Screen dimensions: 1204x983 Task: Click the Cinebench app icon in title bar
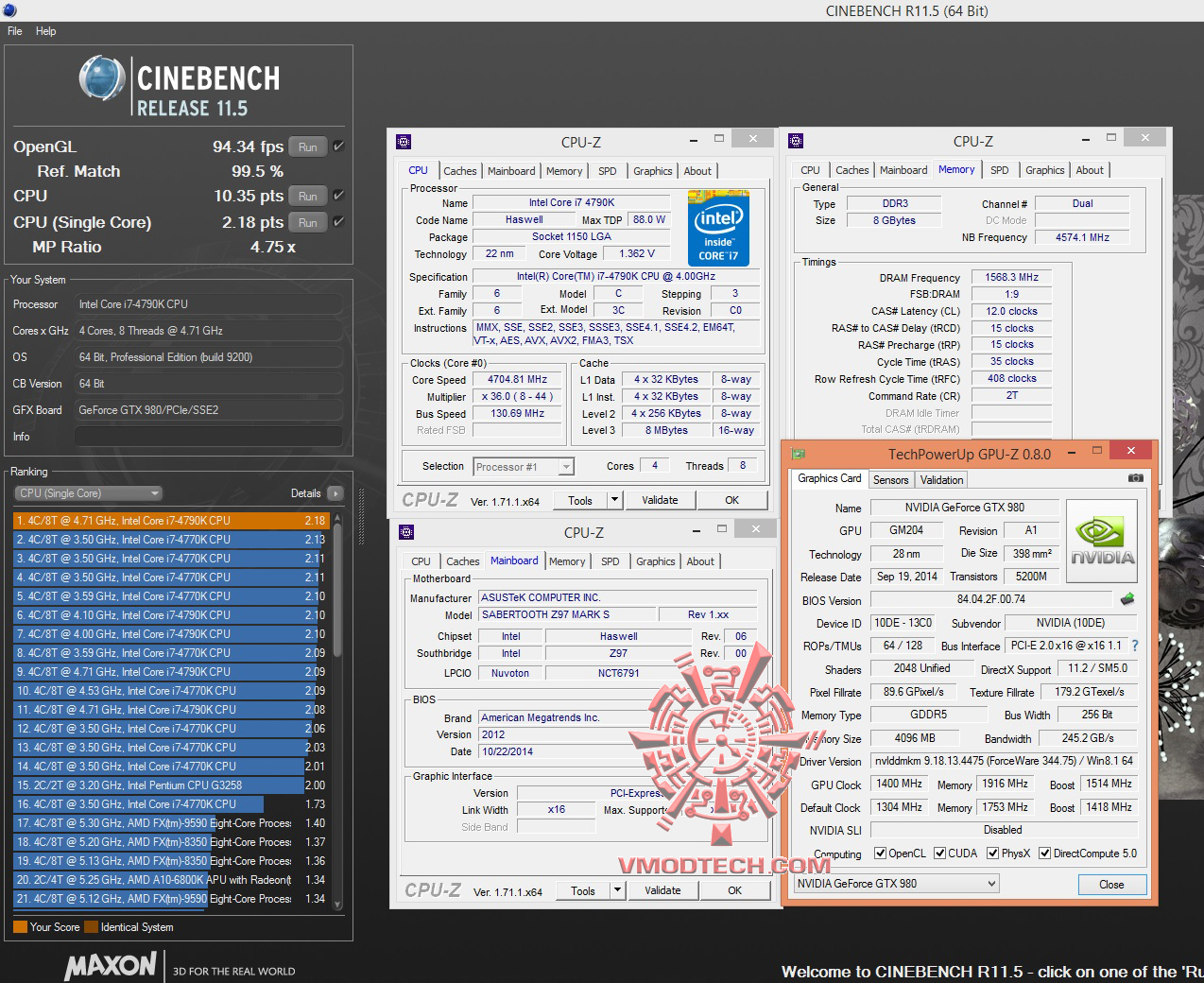(x=9, y=10)
